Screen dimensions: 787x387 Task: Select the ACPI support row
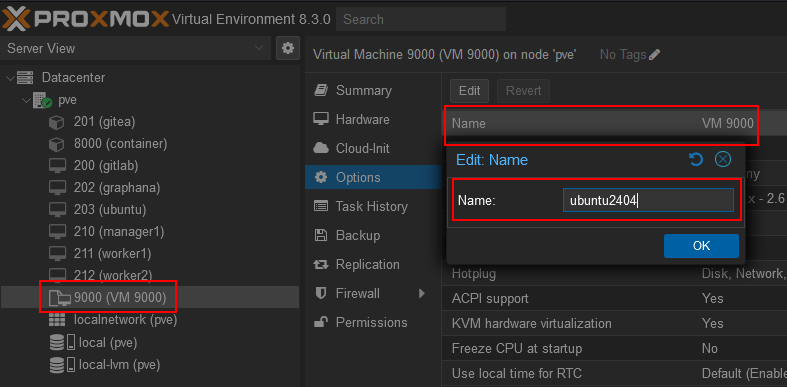[614, 299]
